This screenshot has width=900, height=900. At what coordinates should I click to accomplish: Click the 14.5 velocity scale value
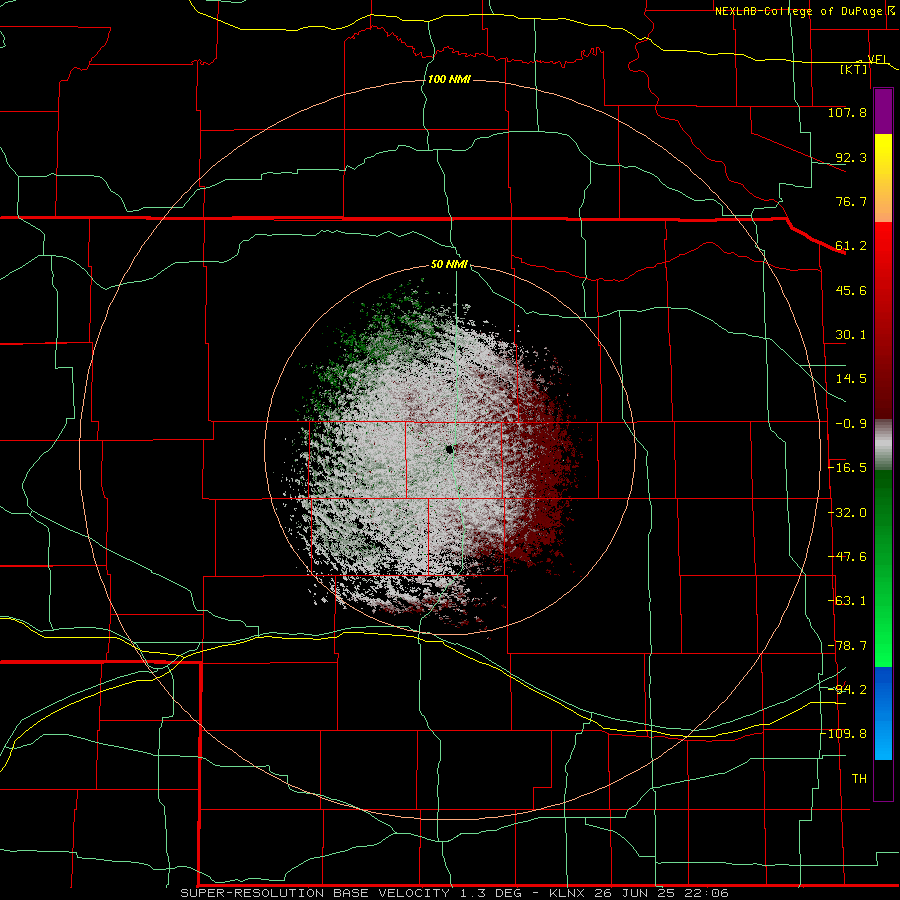click(851, 379)
